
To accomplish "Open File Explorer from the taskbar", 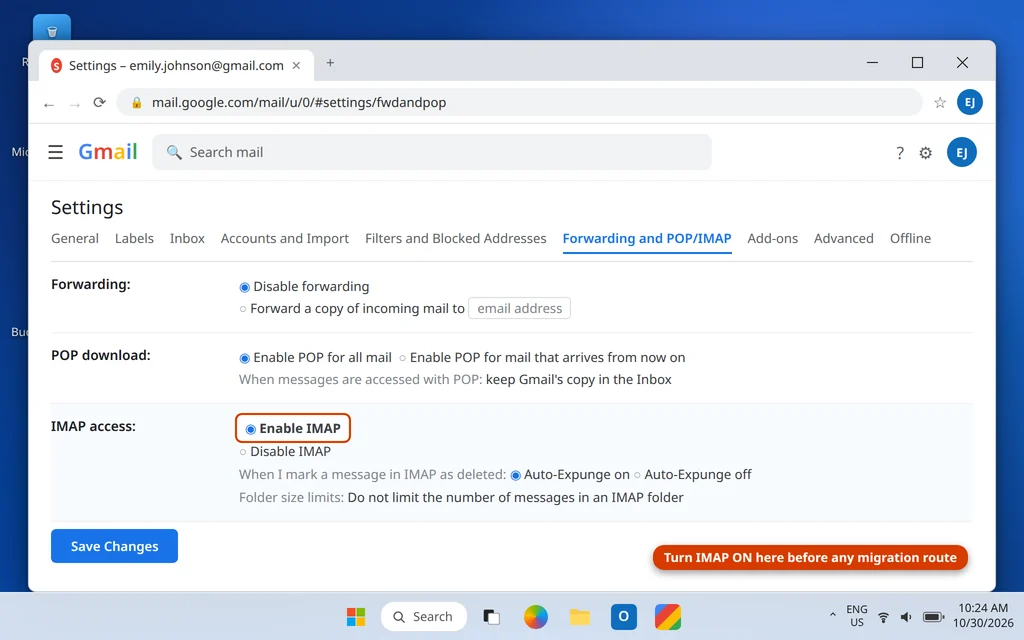I will click(579, 616).
